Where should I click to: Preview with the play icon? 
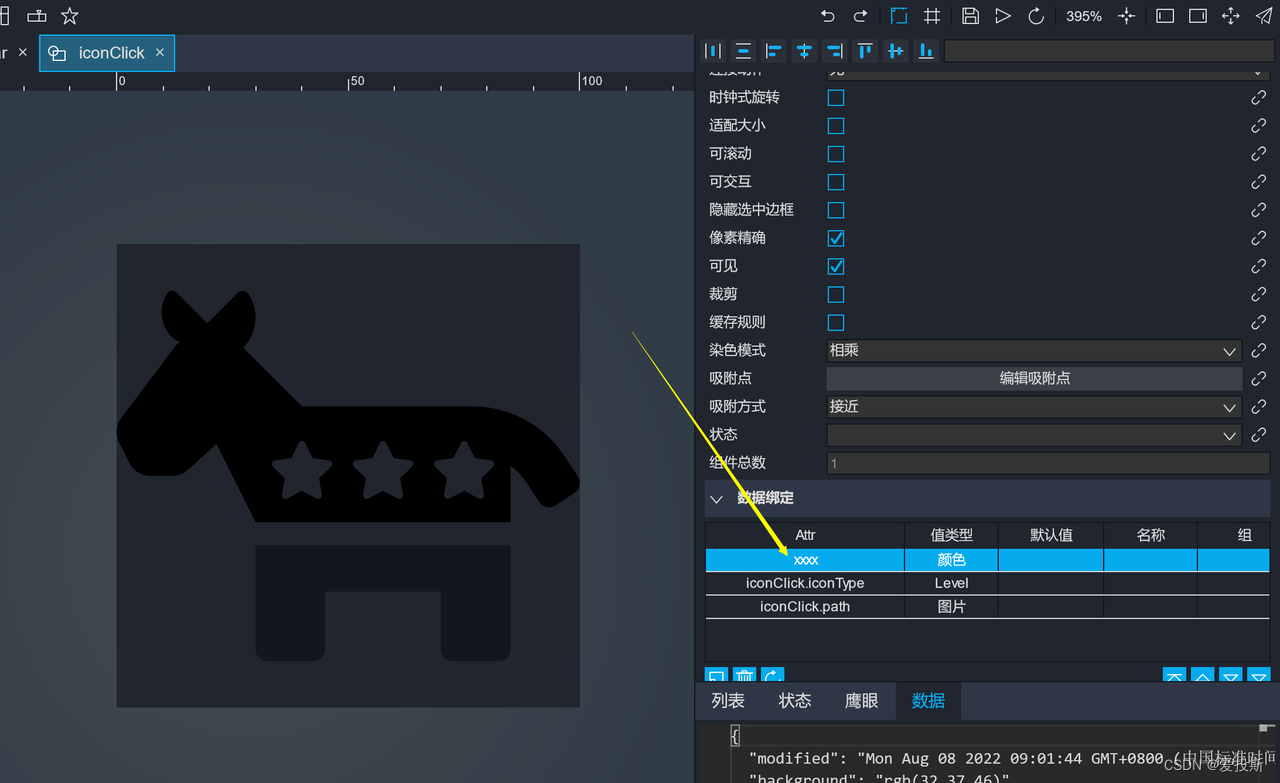click(x=1003, y=16)
